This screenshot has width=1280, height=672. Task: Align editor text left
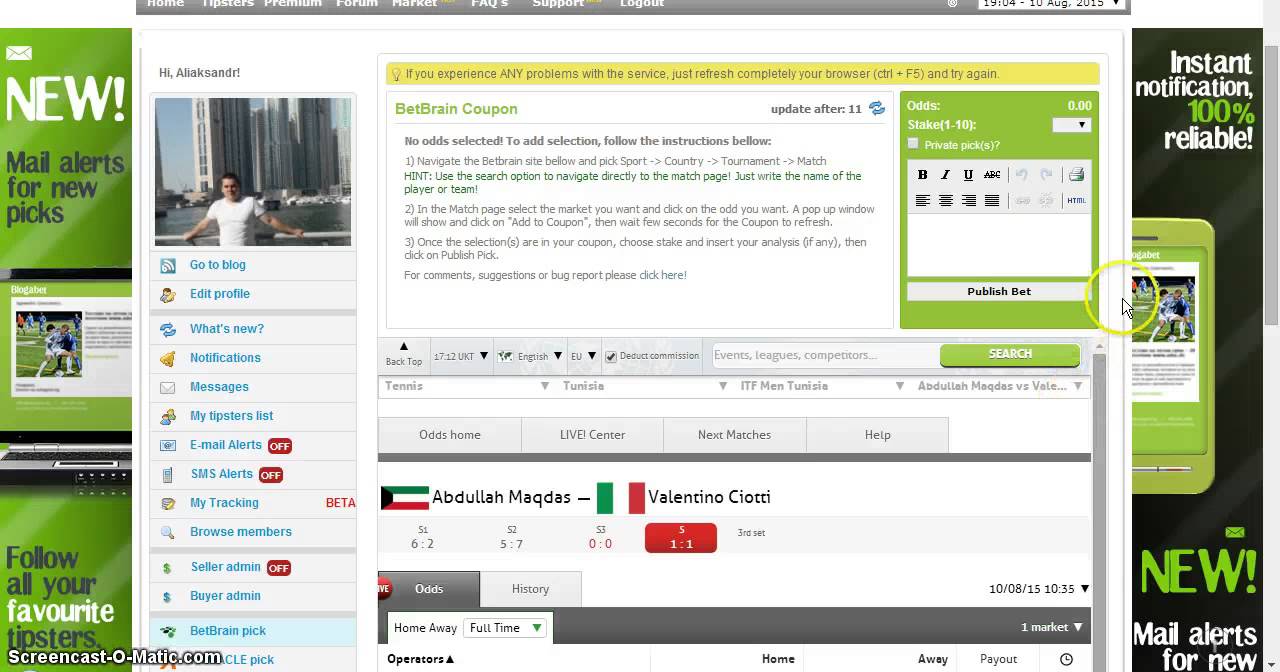click(922, 201)
